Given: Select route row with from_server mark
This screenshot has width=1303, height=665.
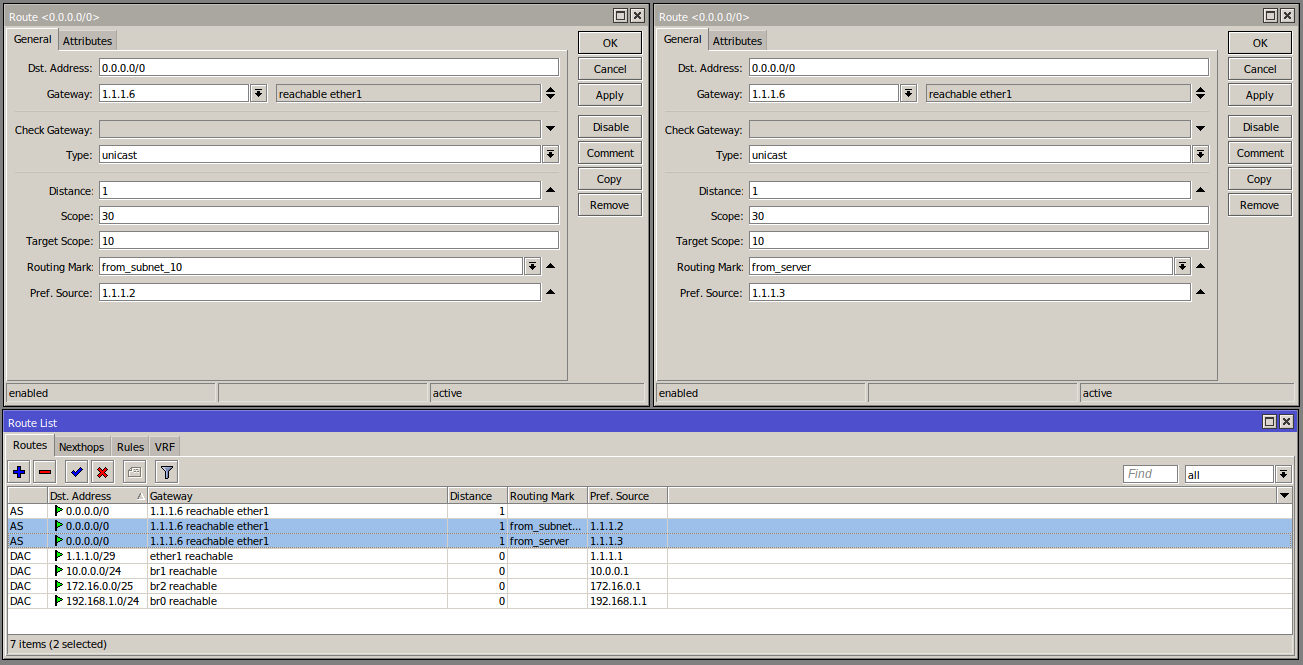Looking at the screenshot, I should coord(650,541).
